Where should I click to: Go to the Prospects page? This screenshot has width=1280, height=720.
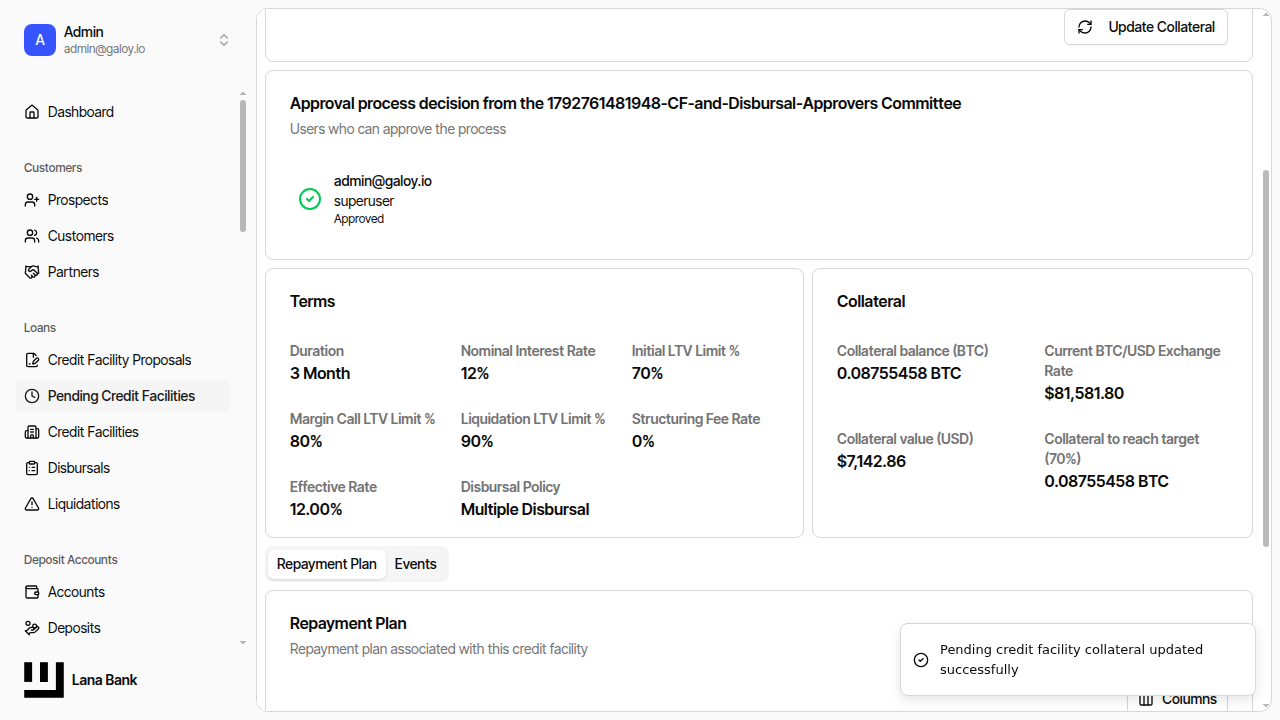click(x=124, y=200)
